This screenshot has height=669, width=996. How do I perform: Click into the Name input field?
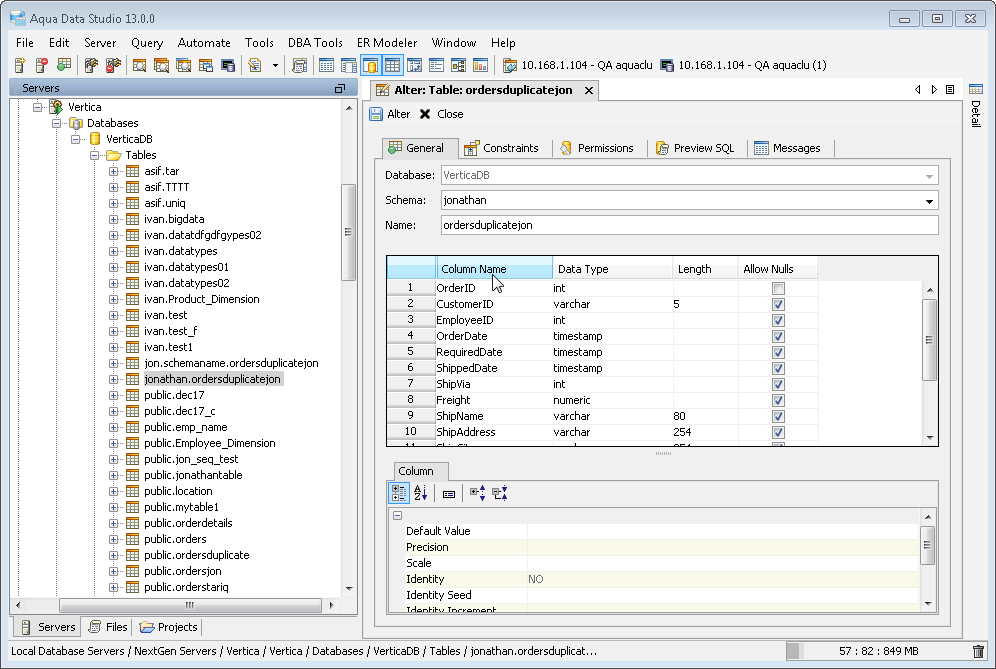pos(689,226)
